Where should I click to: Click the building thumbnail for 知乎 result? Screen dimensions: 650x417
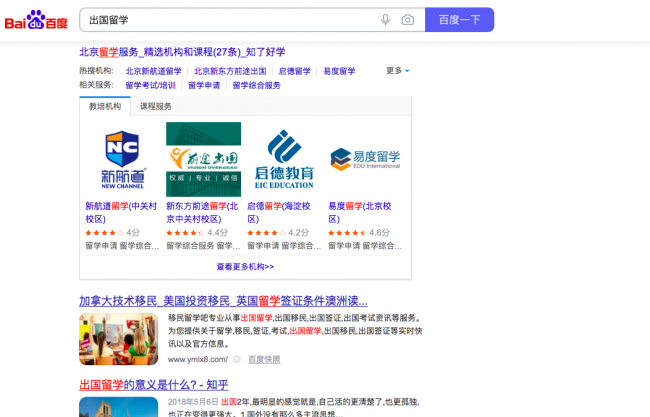click(119, 407)
